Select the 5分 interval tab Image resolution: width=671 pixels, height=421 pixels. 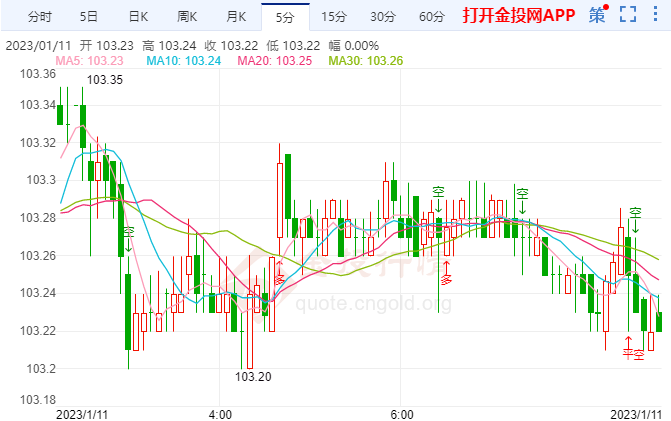pyautogui.click(x=285, y=17)
